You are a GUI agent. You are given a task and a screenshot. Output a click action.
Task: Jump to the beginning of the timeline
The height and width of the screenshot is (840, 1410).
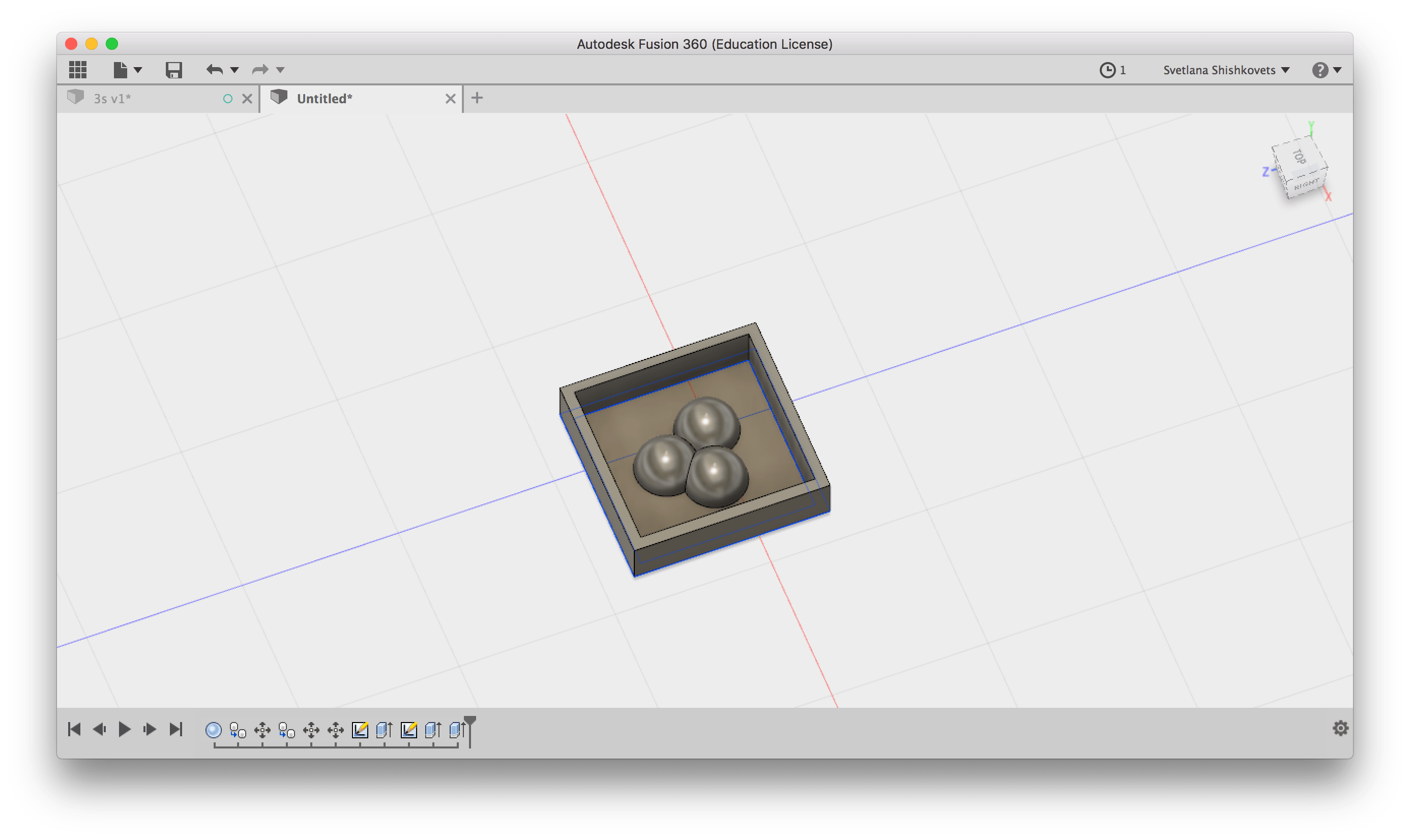tap(74, 729)
